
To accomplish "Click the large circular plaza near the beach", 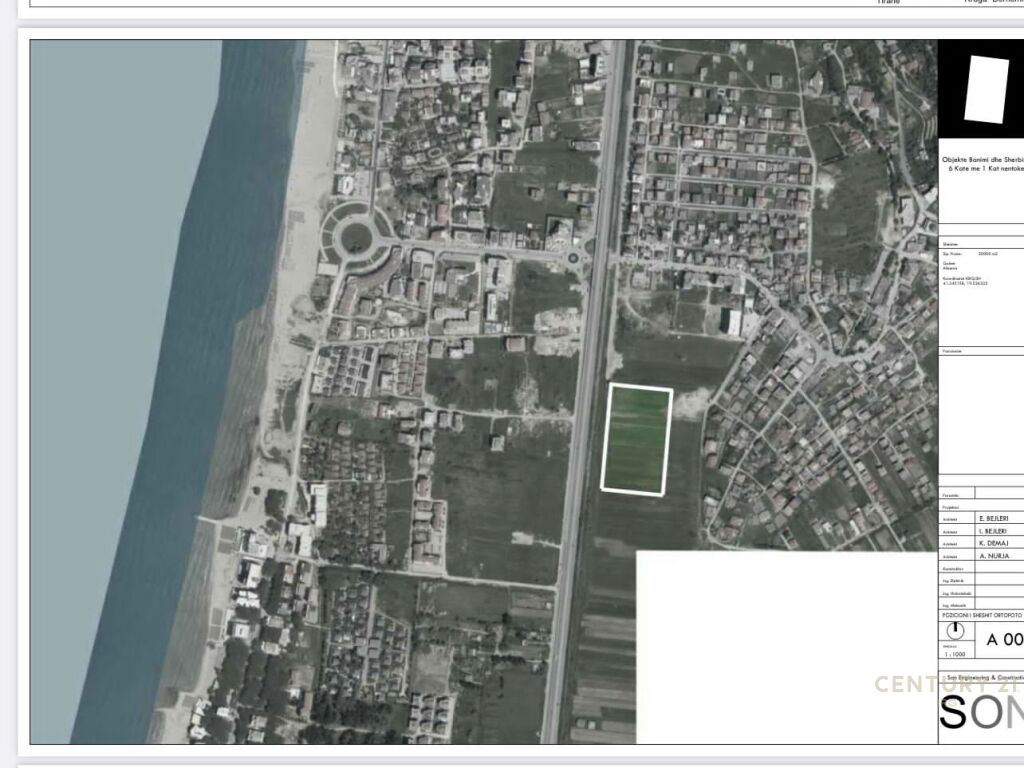I will coord(356,237).
